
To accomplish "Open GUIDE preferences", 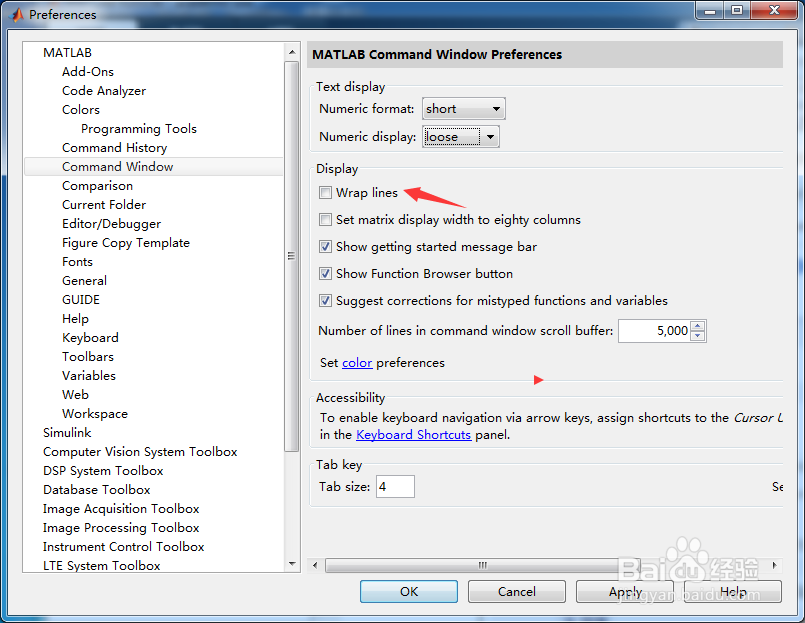I will [x=81, y=300].
